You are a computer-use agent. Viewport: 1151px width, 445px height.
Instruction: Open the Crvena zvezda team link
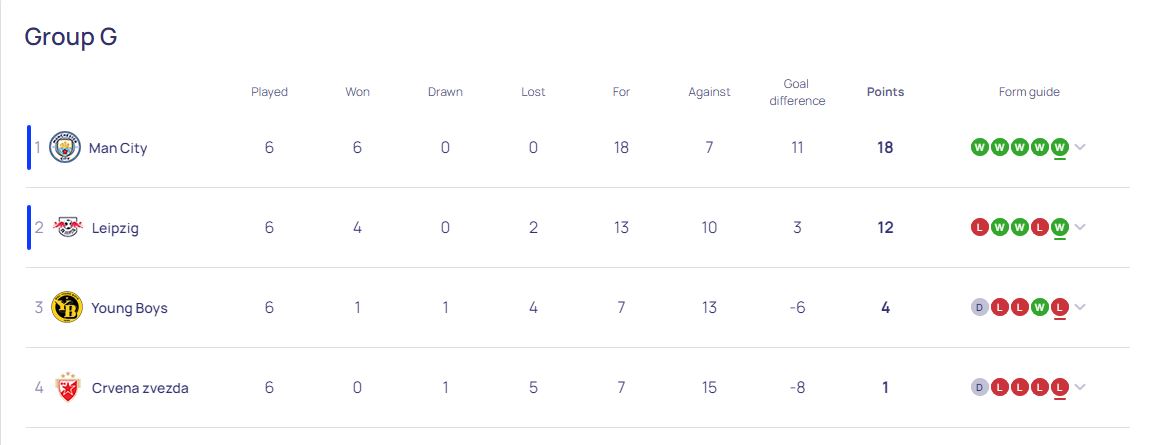[140, 388]
